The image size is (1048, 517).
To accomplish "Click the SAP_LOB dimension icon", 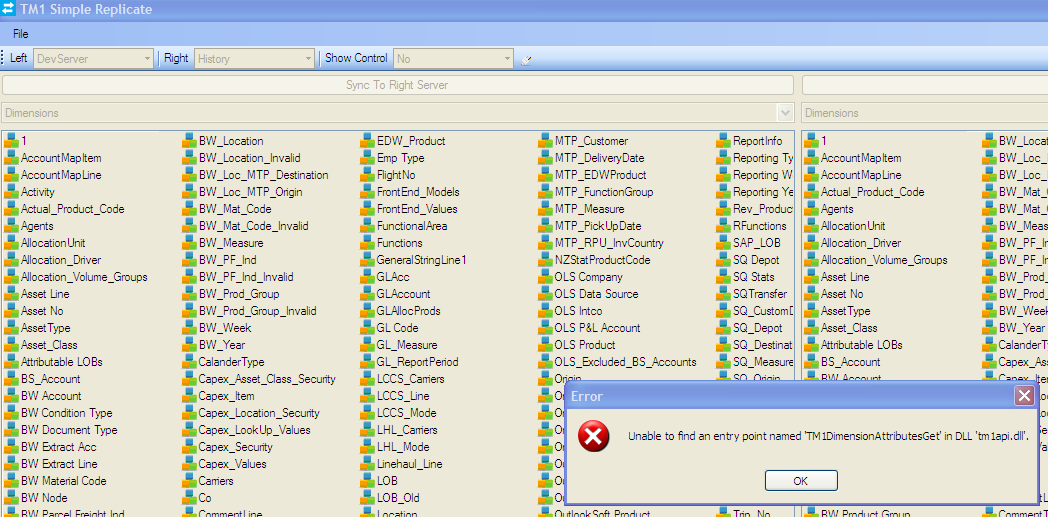I will pyautogui.click(x=723, y=242).
